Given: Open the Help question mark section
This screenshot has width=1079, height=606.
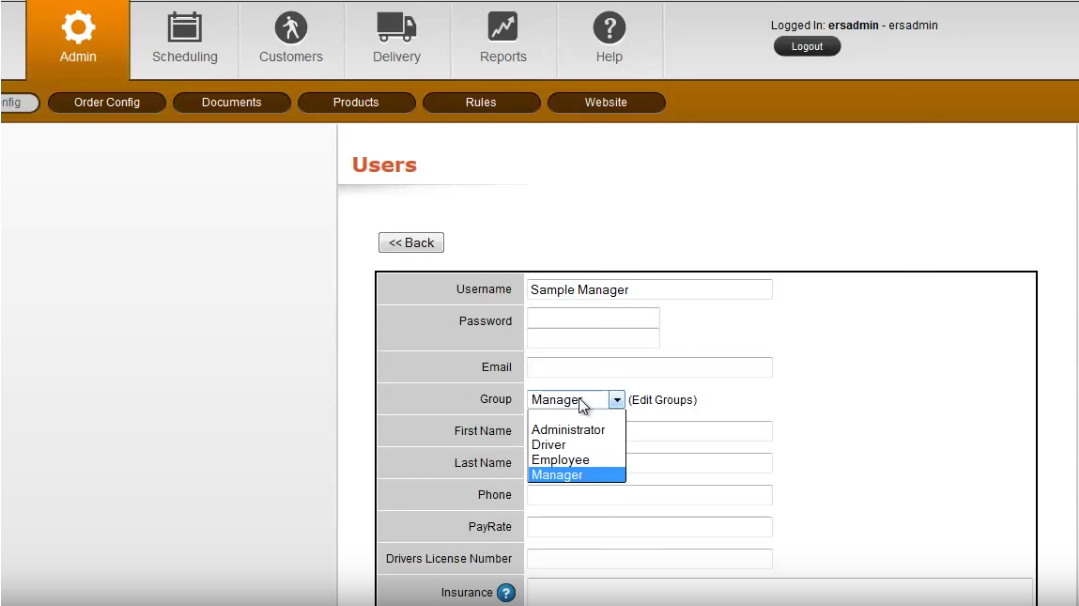Looking at the screenshot, I should point(609,39).
